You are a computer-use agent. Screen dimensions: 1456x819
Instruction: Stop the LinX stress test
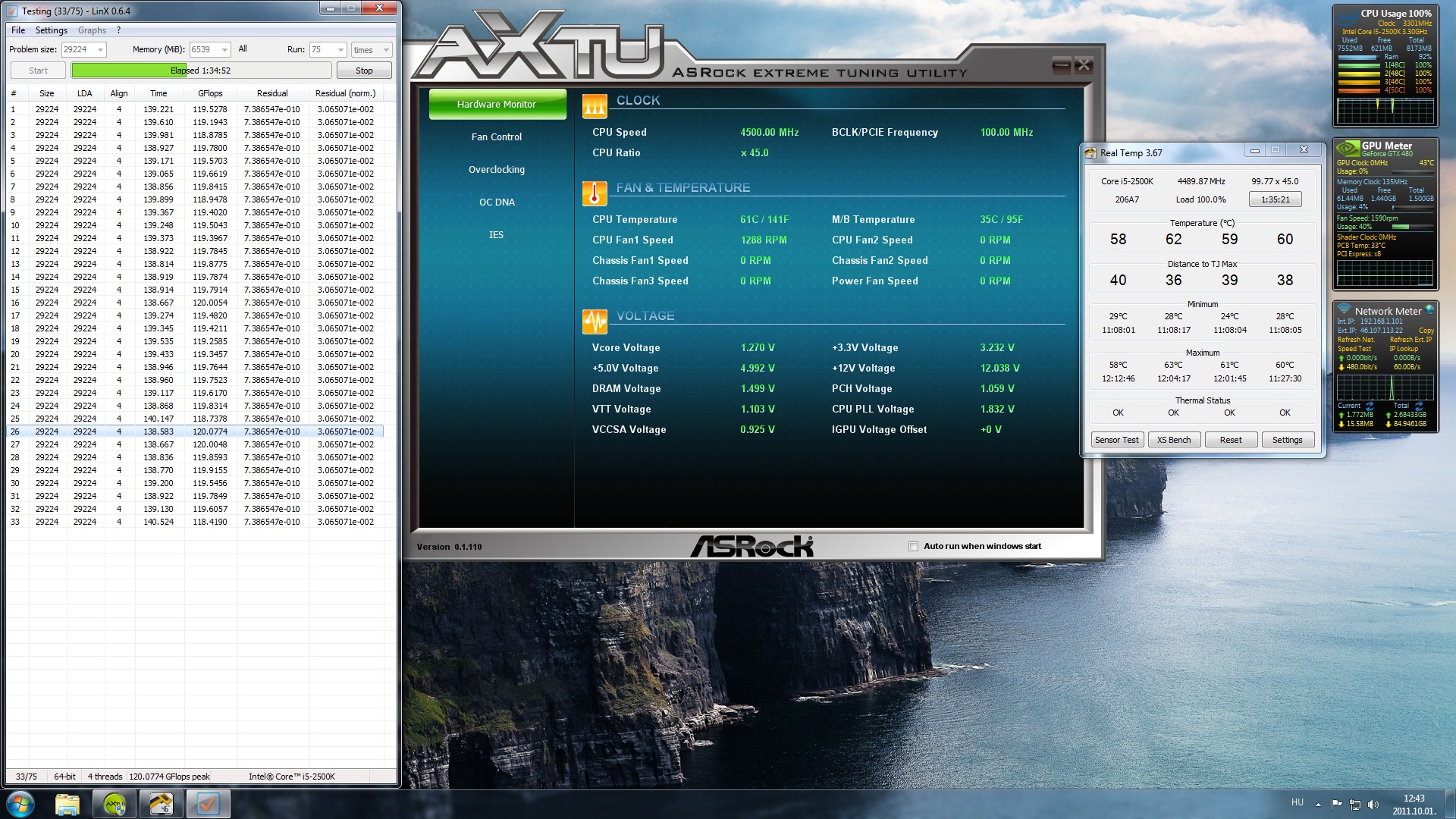point(364,71)
